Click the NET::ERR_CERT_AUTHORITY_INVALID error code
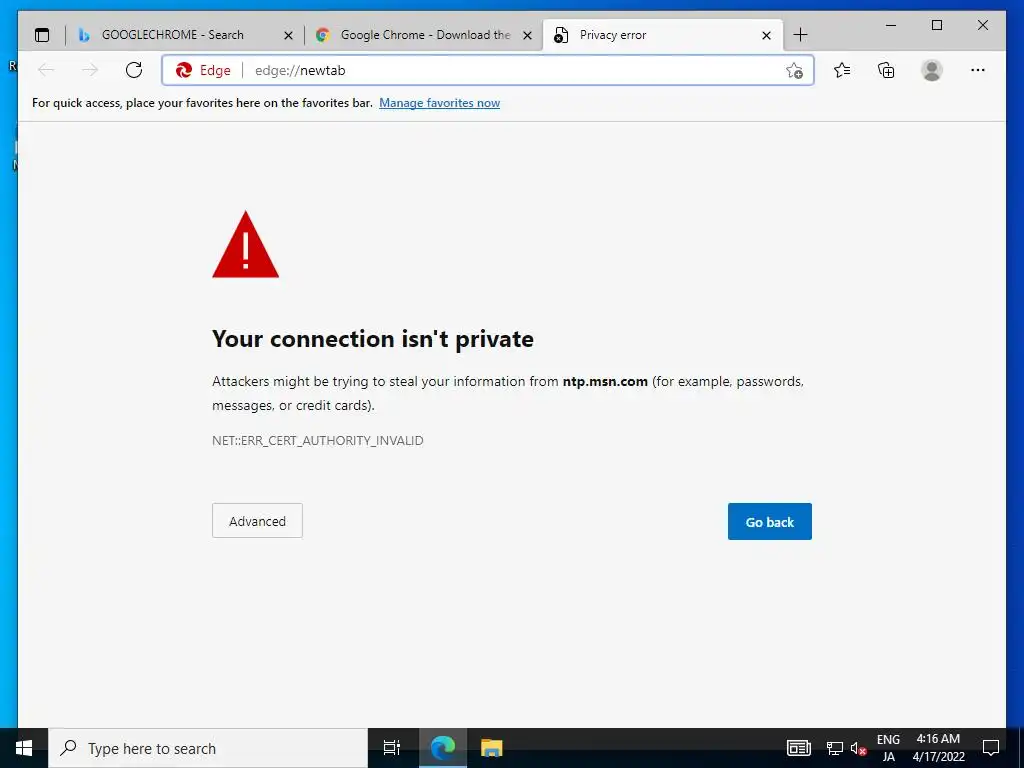Image resolution: width=1024 pixels, height=768 pixels. [x=317, y=441]
